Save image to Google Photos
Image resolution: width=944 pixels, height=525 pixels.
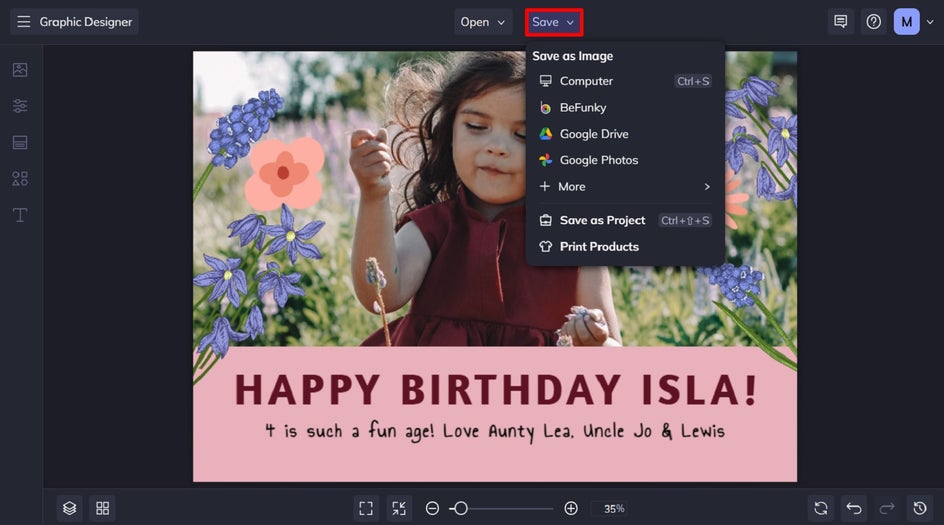pyautogui.click(x=625, y=160)
